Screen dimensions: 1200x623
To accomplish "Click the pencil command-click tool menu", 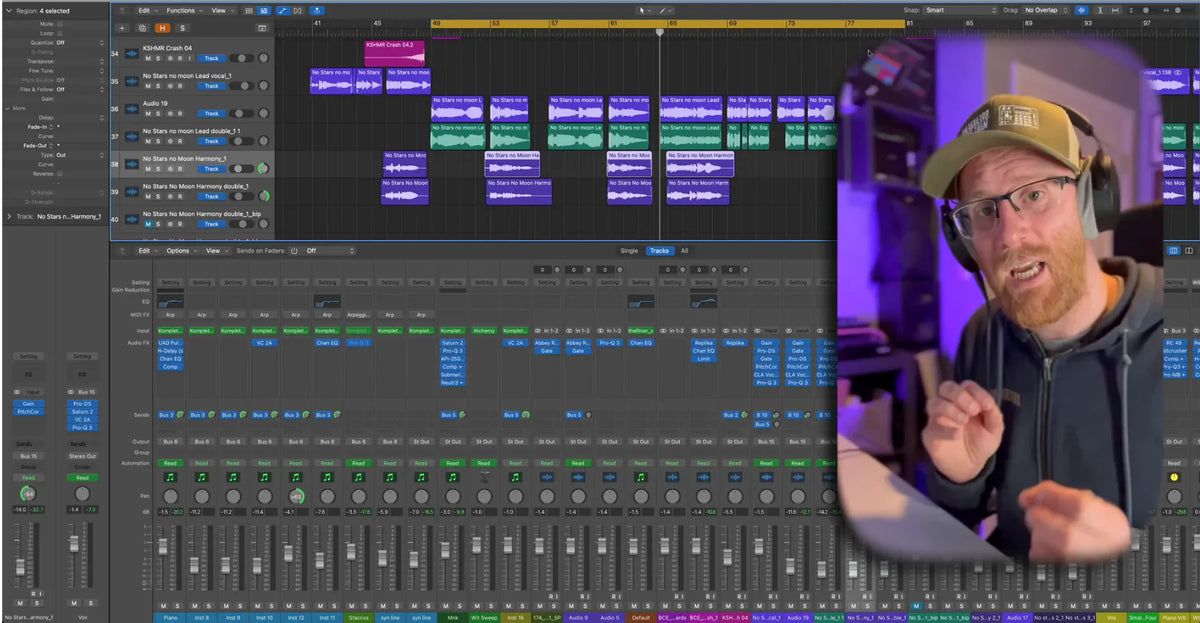I will tap(663, 10).
